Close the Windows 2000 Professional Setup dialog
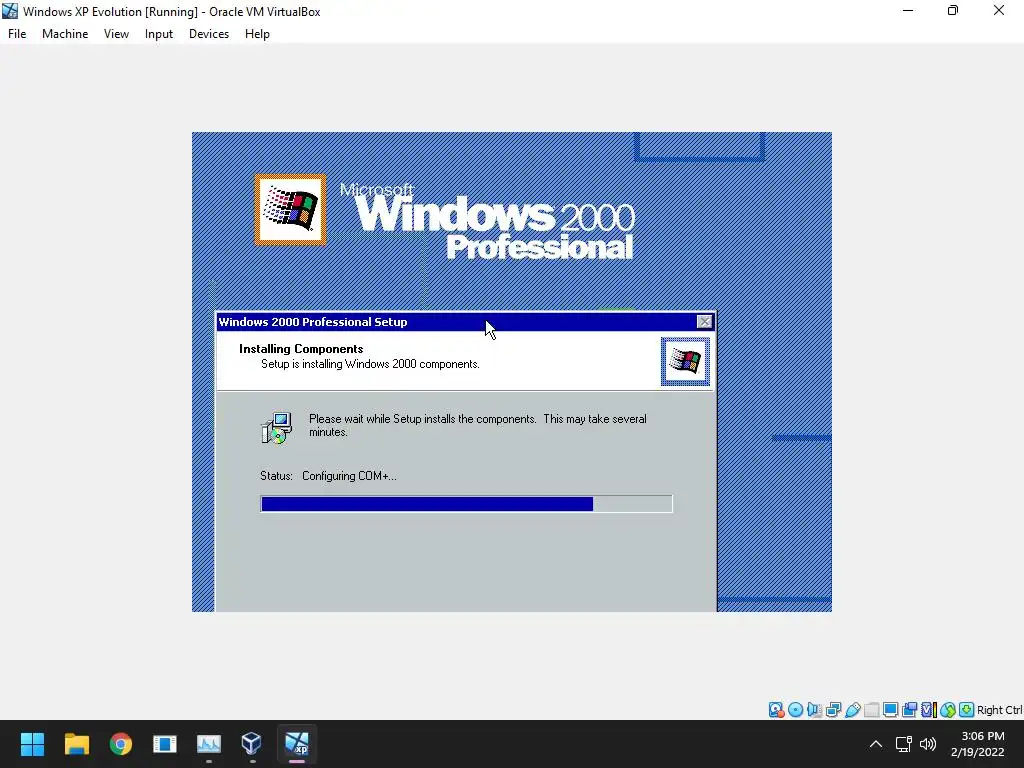The image size is (1024, 768). (x=704, y=322)
